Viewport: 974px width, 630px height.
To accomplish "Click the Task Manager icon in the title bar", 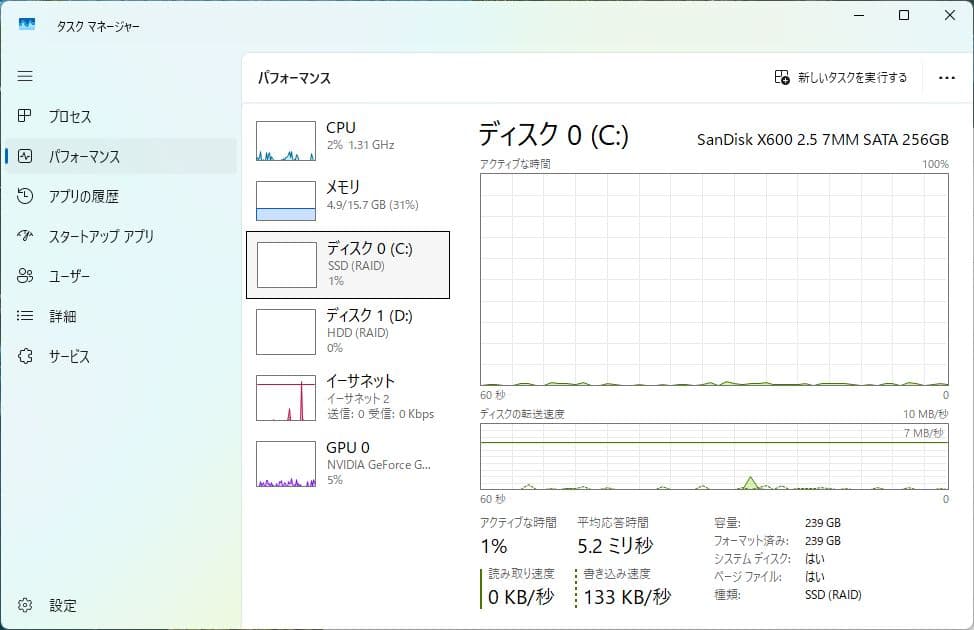I will [25, 22].
